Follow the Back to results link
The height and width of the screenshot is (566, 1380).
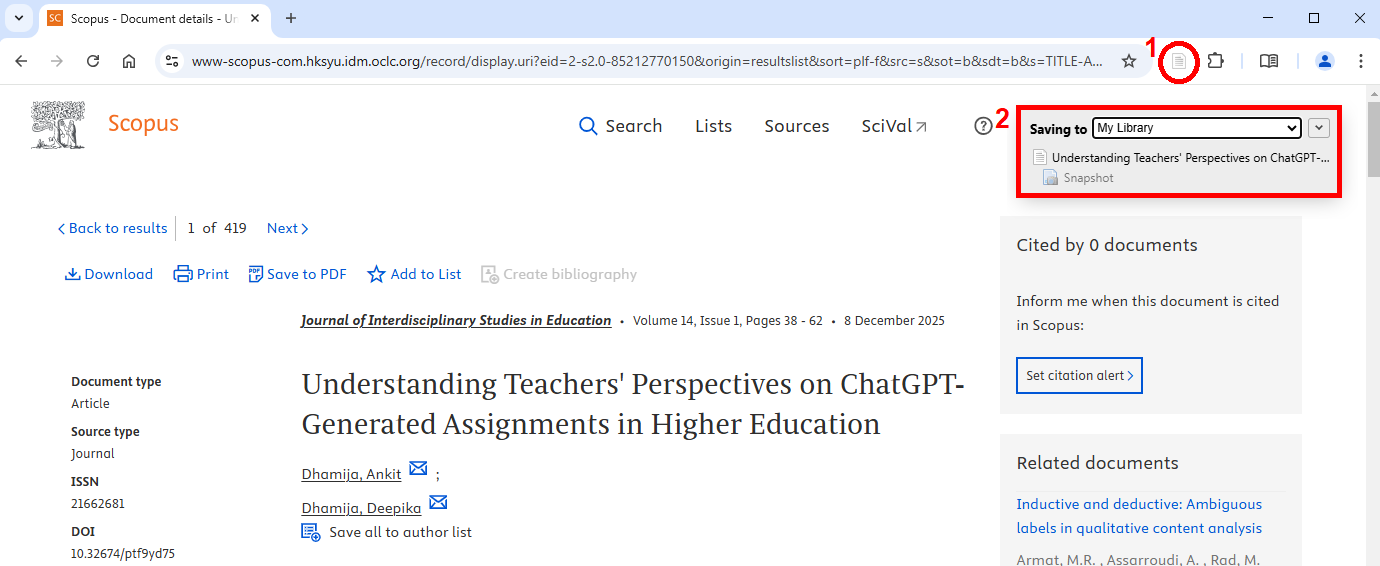[112, 228]
